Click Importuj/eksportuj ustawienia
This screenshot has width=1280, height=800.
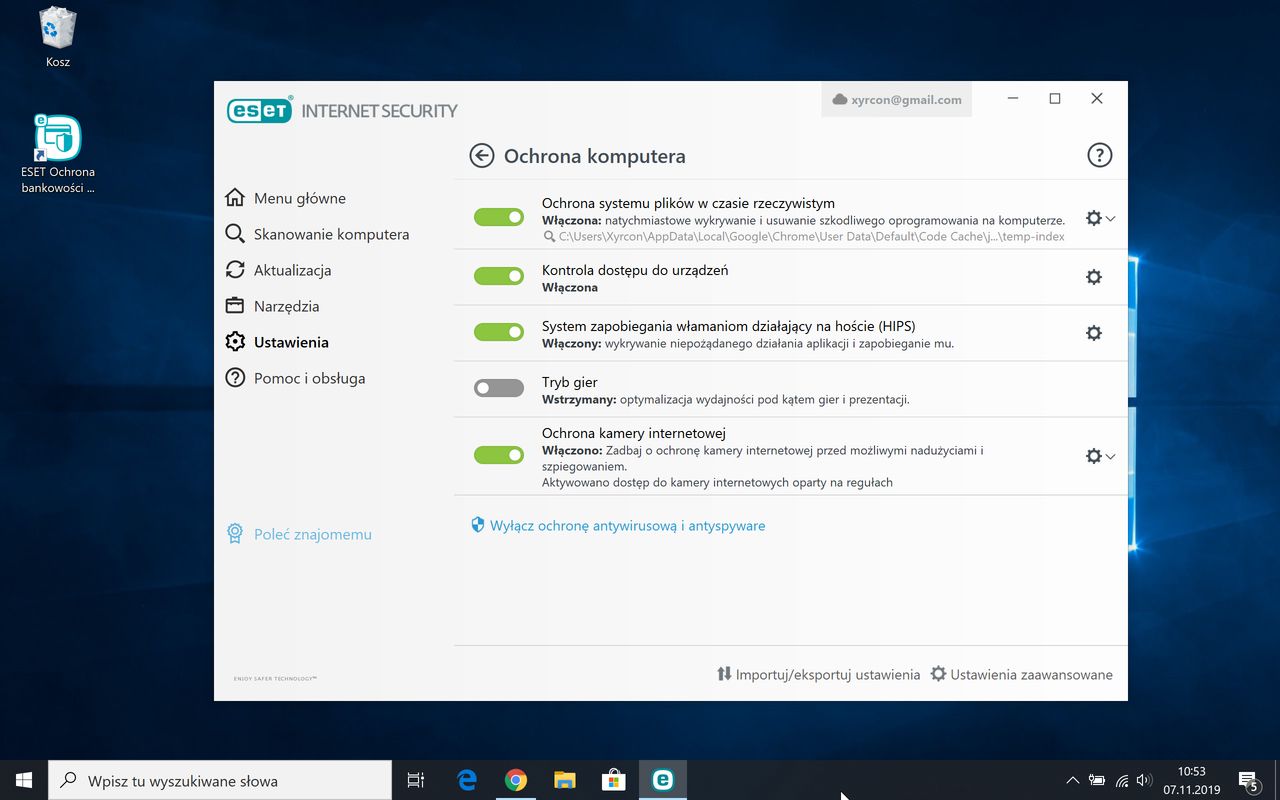click(x=818, y=675)
